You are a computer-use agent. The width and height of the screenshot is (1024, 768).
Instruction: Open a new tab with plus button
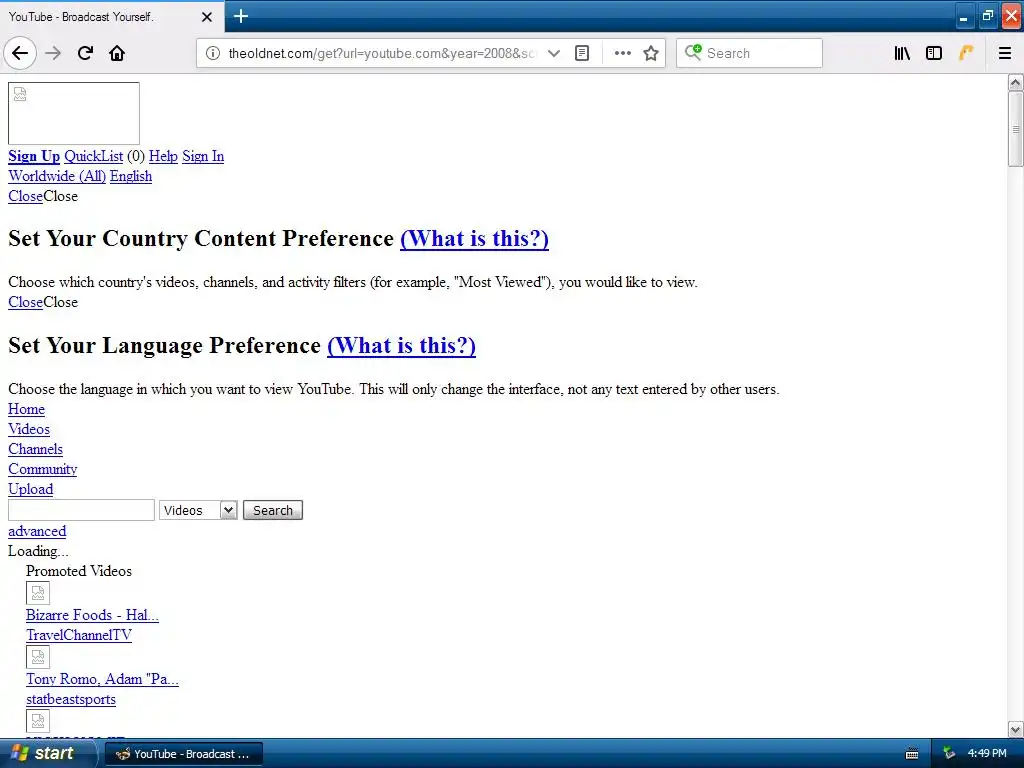pyautogui.click(x=241, y=16)
